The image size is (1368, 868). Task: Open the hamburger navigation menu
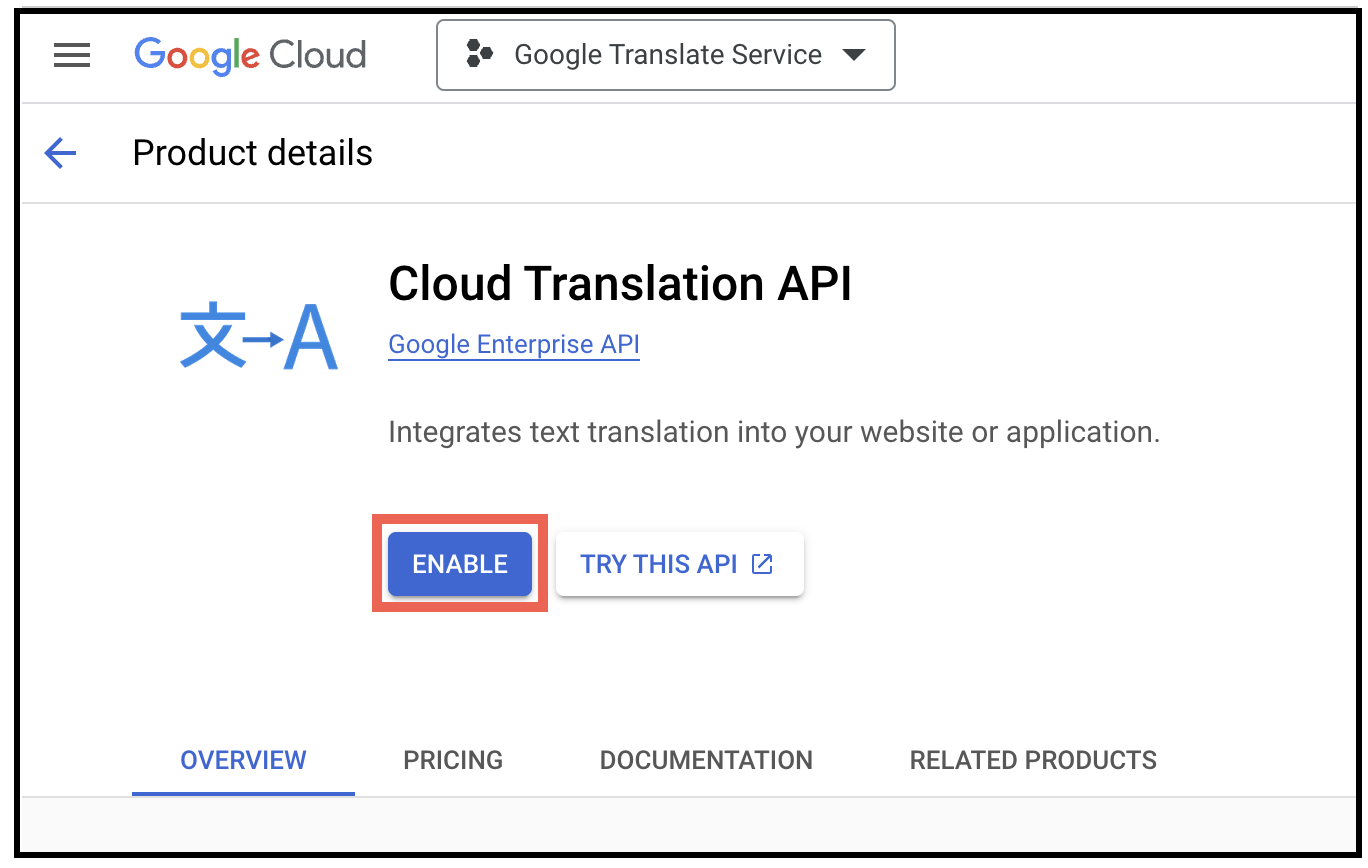(72, 55)
